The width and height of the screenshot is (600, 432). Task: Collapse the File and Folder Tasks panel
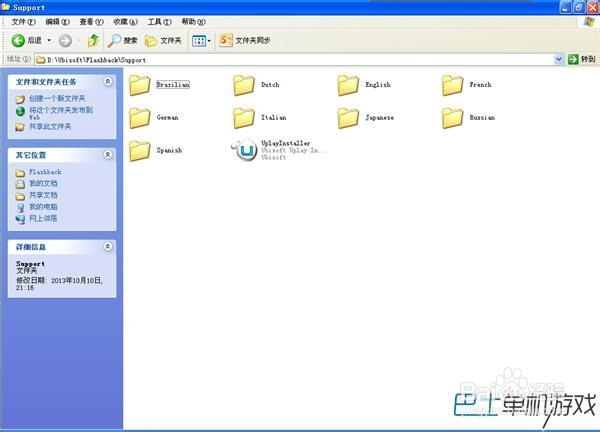pos(108,82)
